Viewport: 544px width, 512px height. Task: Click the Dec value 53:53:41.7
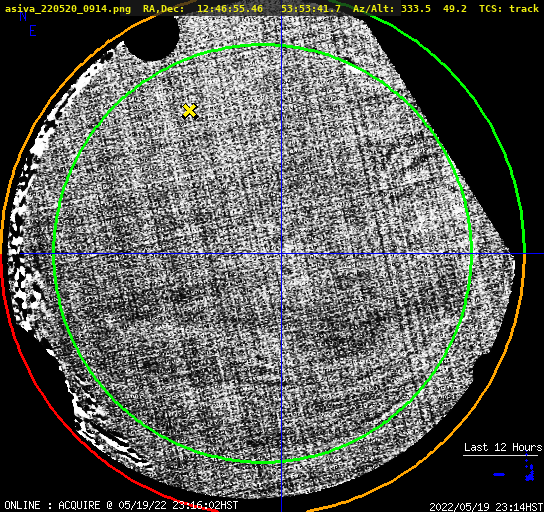pos(311,8)
